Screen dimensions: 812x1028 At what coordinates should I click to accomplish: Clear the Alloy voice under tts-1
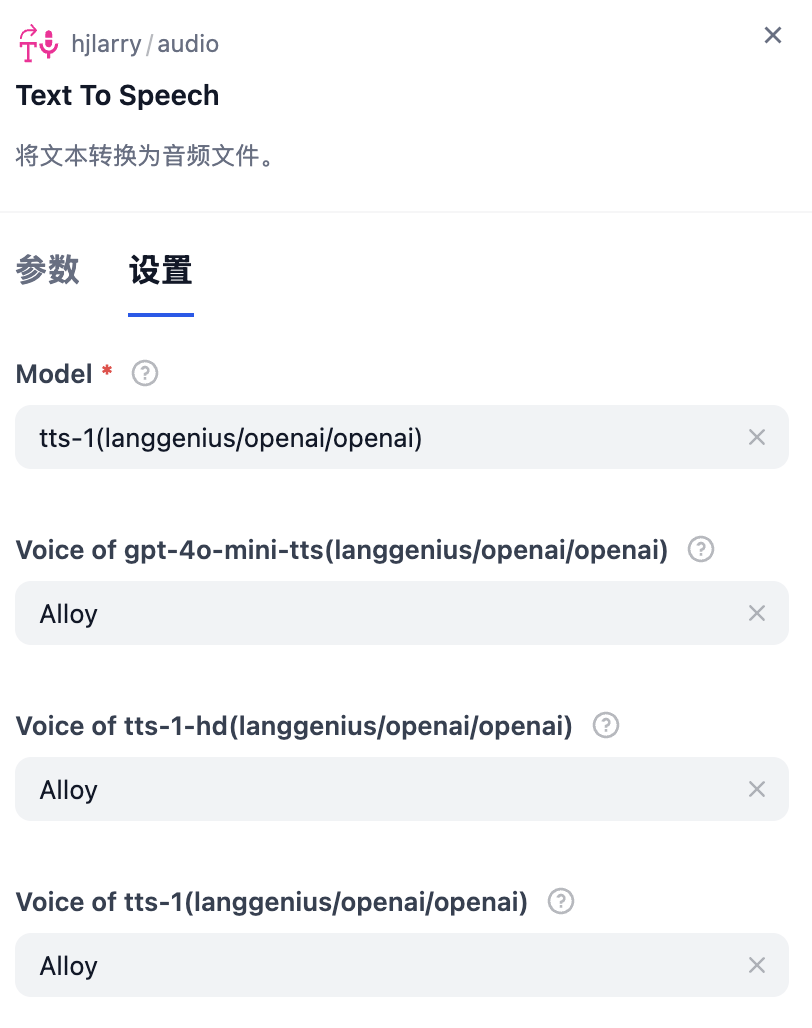757,965
